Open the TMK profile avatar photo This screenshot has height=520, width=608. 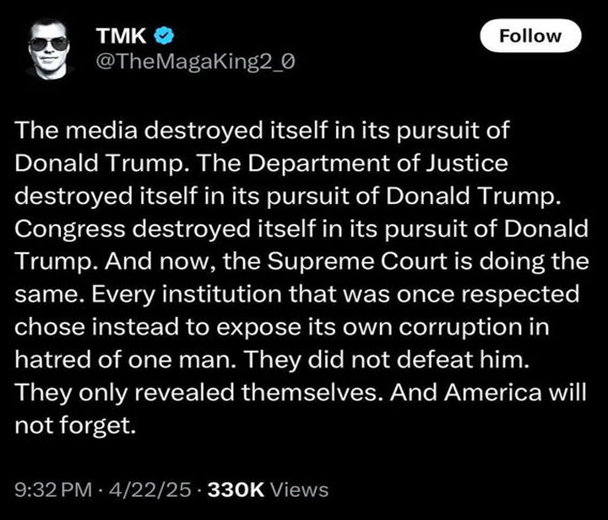pyautogui.click(x=49, y=48)
